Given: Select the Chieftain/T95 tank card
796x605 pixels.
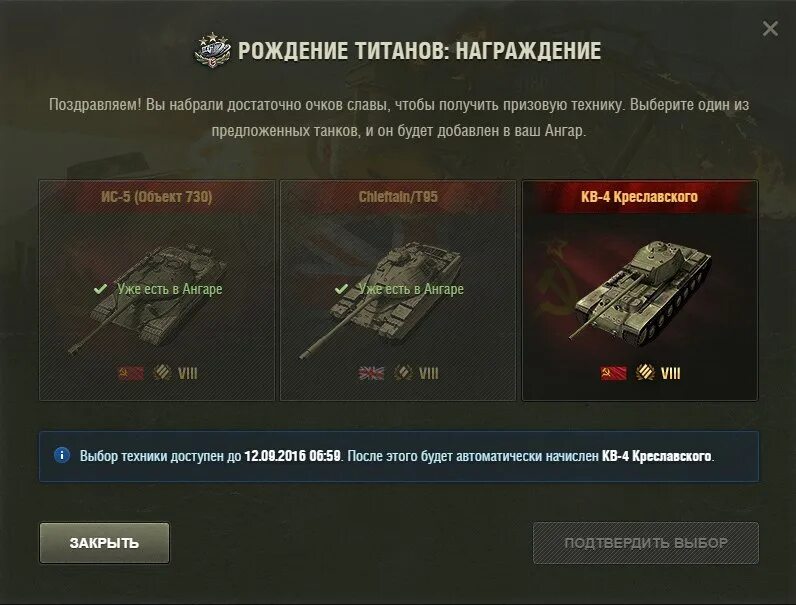Looking at the screenshot, I should [398, 290].
